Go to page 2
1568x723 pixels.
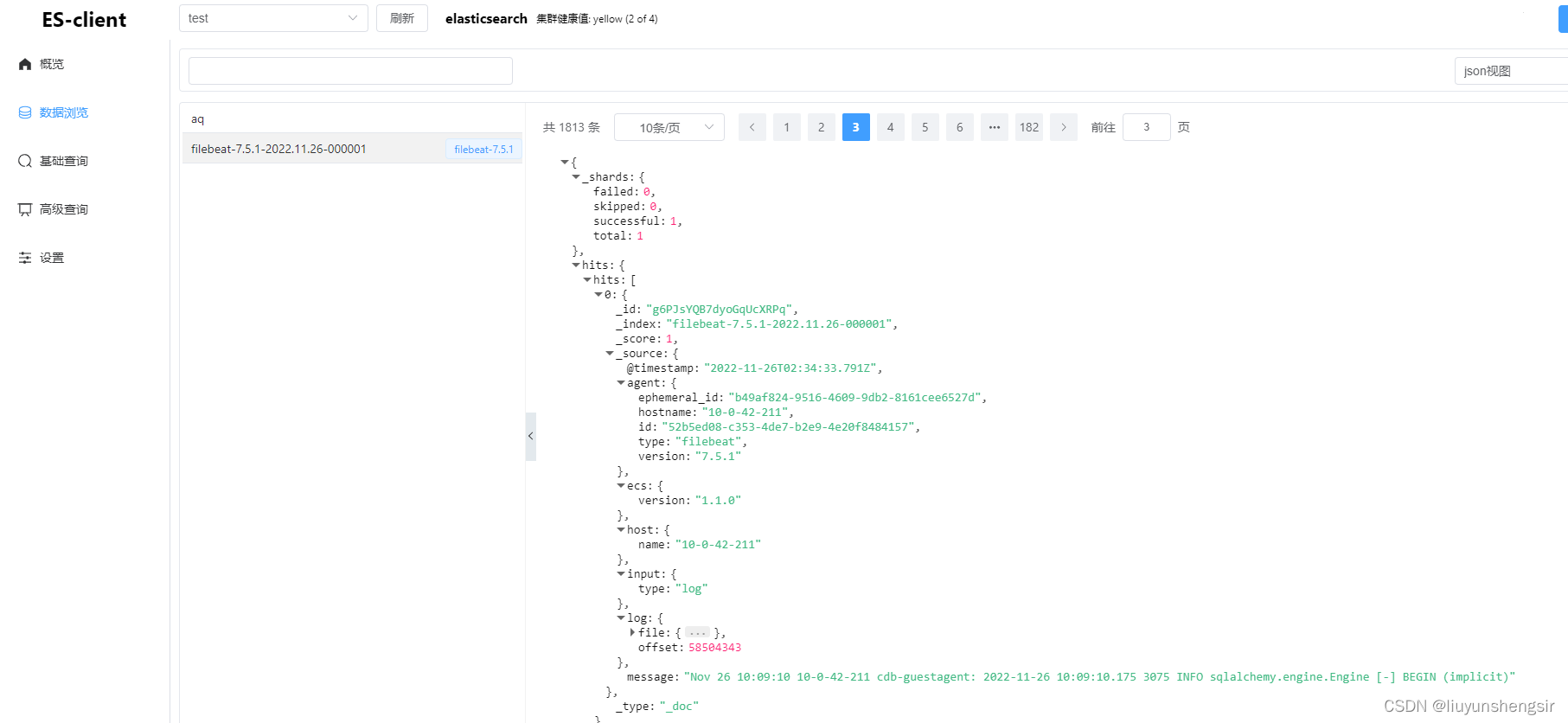(822, 127)
